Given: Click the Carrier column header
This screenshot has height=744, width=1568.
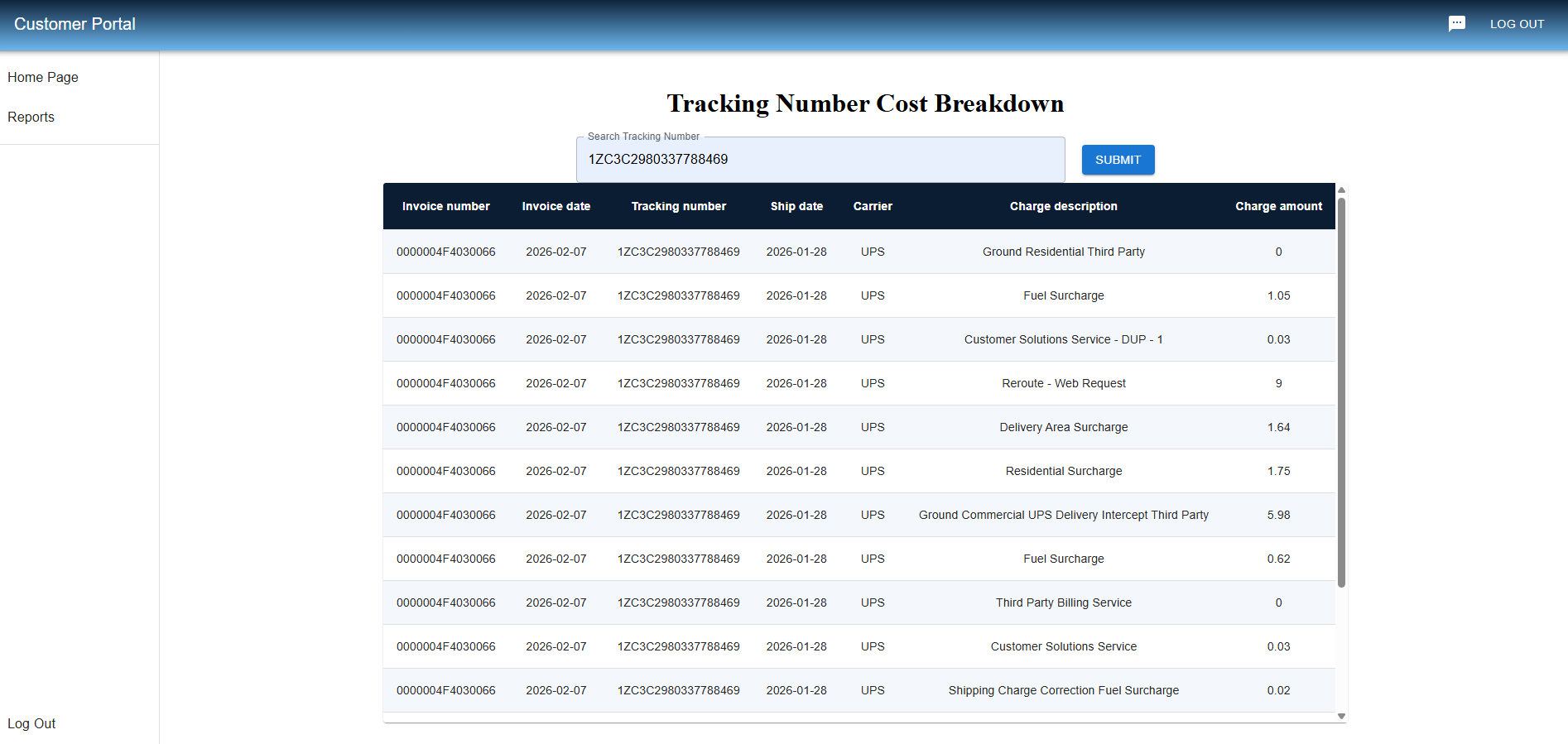Looking at the screenshot, I should pos(873,206).
